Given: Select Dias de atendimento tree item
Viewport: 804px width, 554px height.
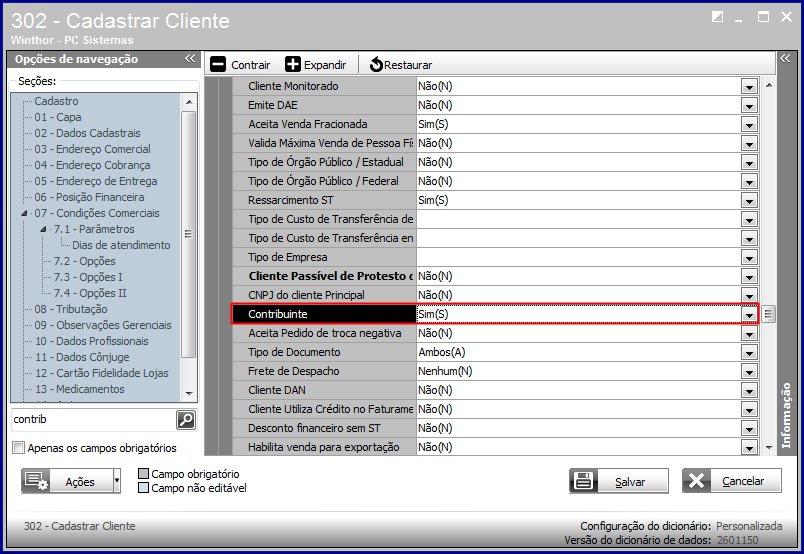Looking at the screenshot, I should [x=121, y=245].
